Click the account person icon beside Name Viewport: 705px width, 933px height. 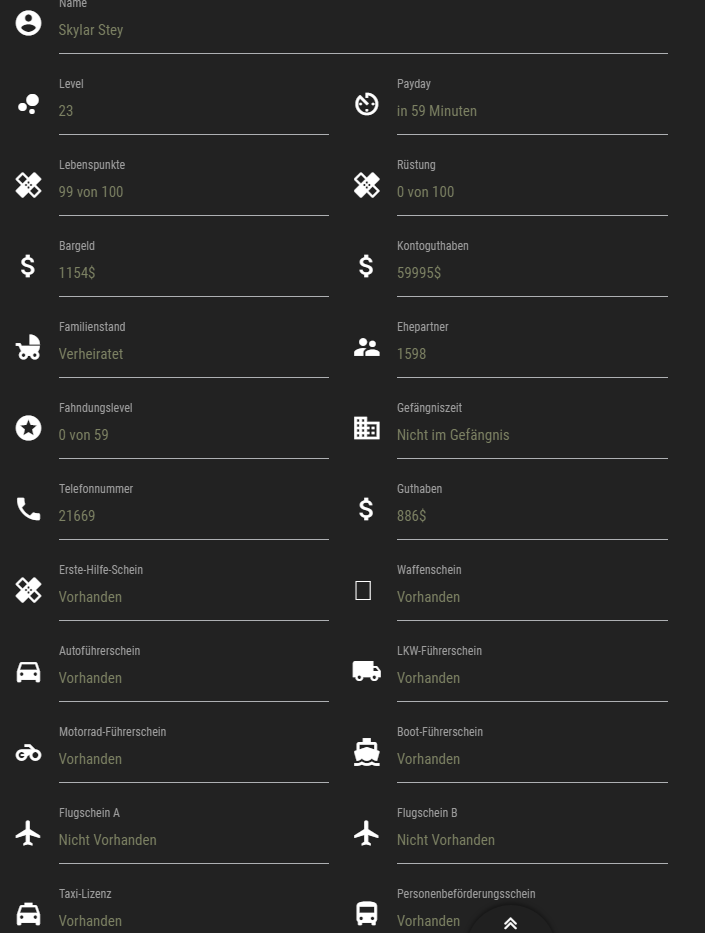(x=28, y=23)
